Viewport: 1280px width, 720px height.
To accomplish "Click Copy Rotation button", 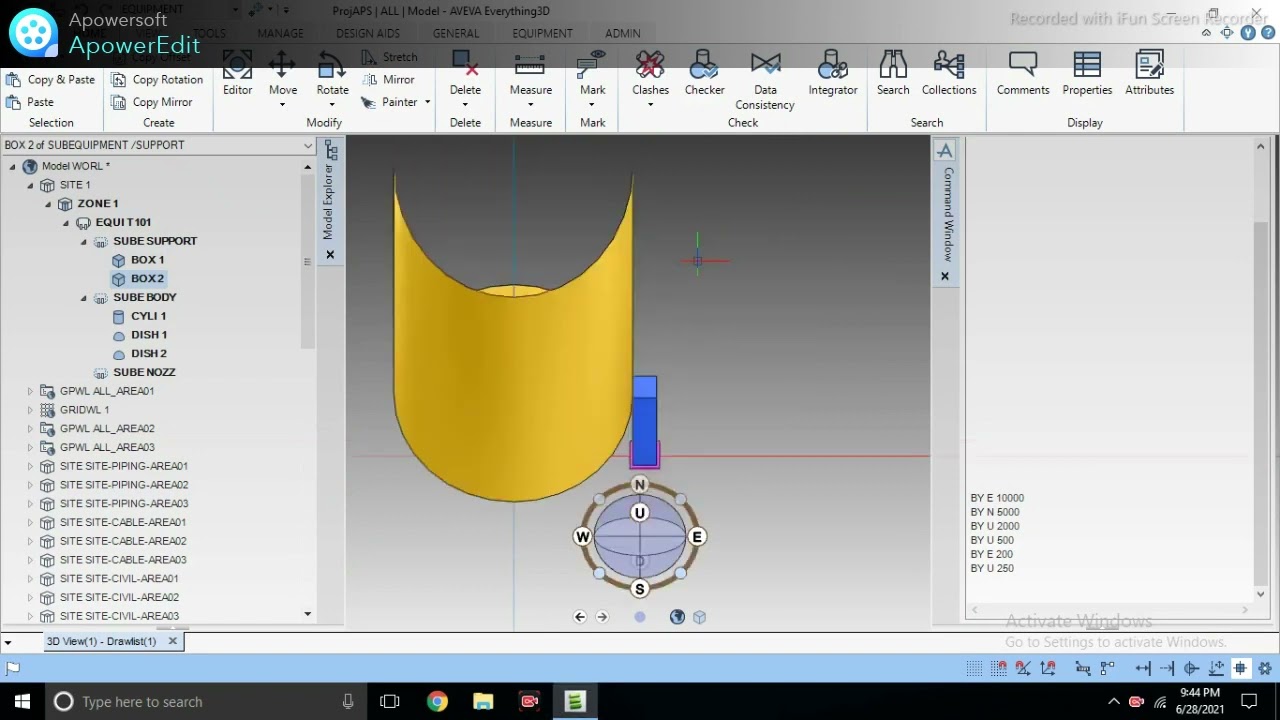I will coord(157,80).
